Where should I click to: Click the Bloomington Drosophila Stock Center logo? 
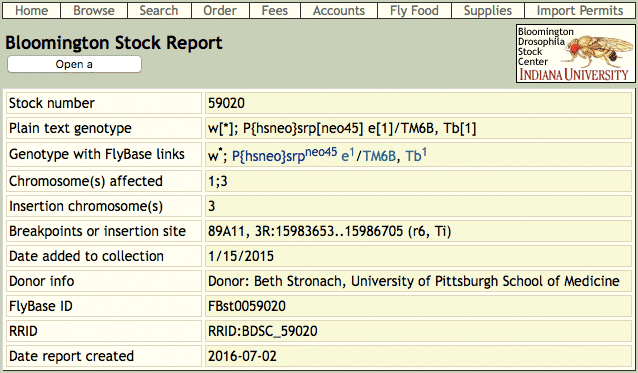point(575,54)
